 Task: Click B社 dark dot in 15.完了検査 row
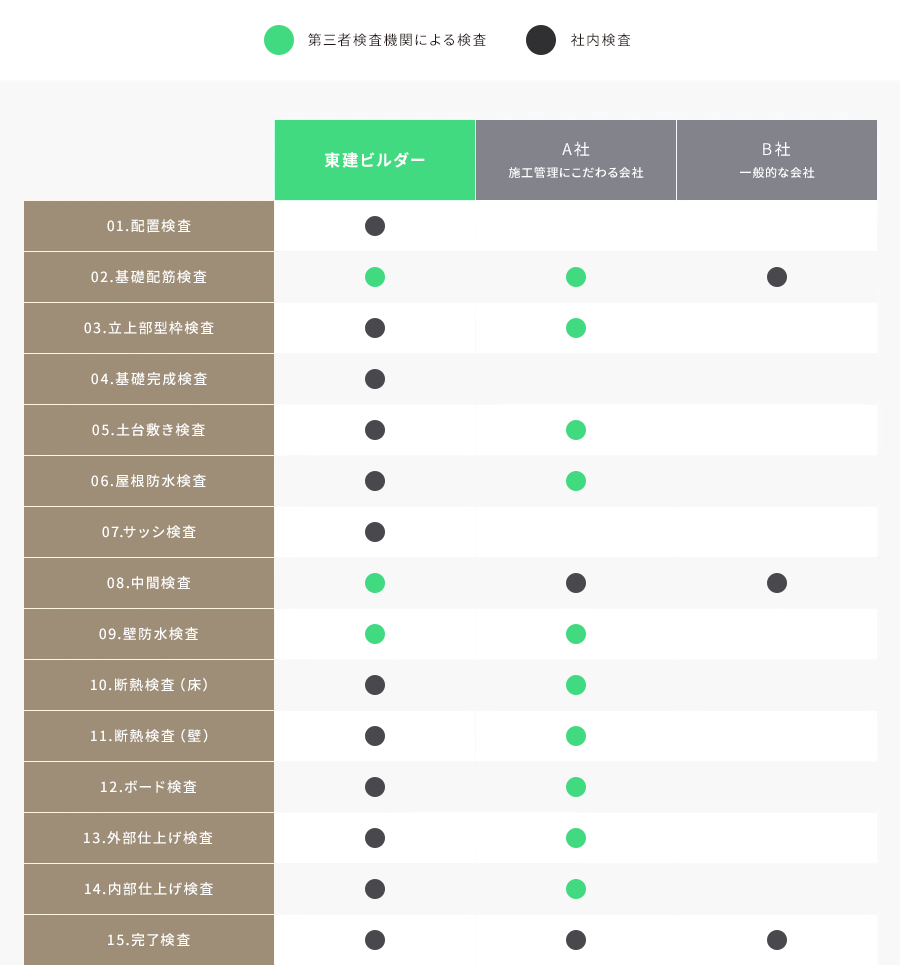tap(777, 940)
